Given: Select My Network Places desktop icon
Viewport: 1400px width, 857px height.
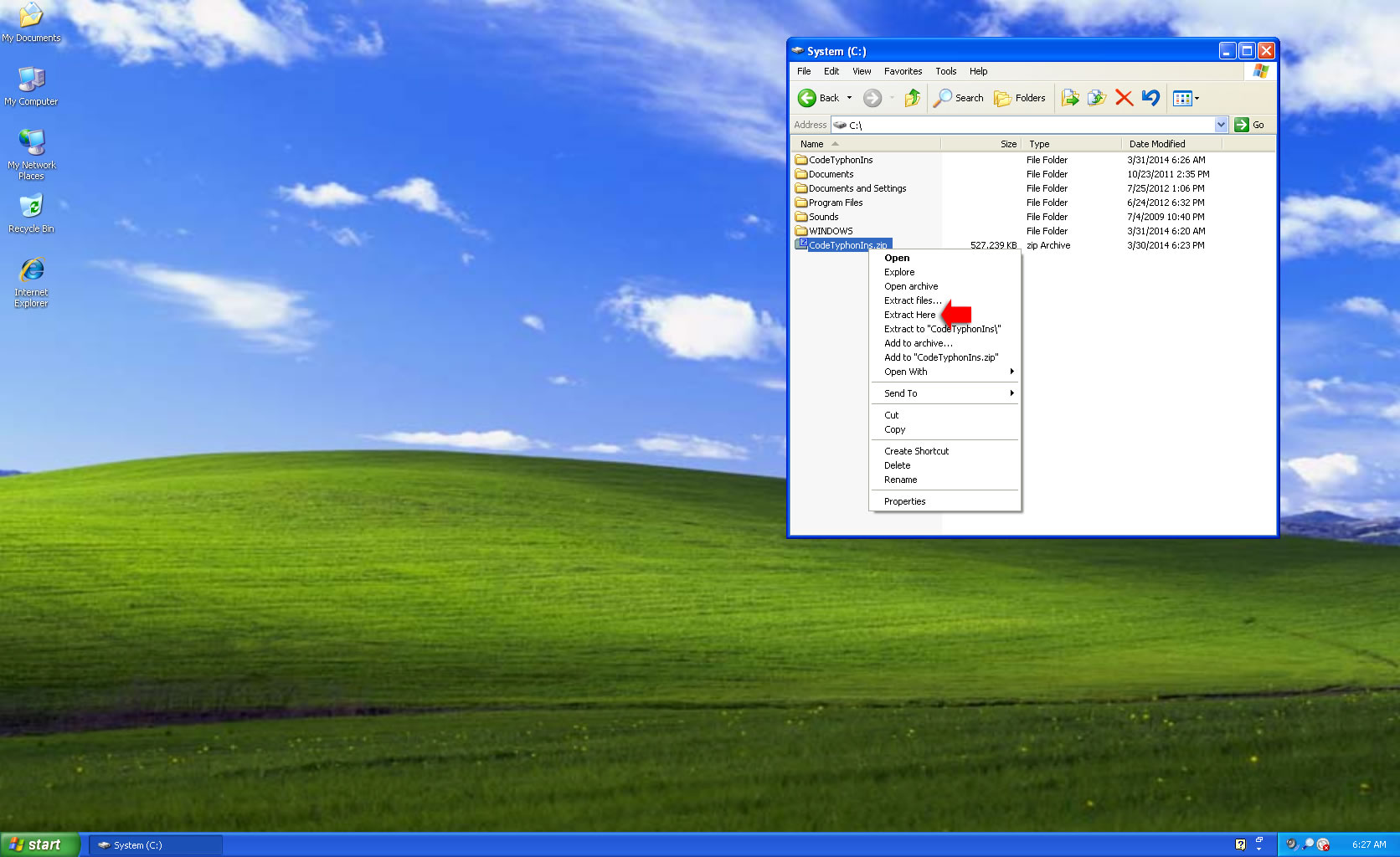Looking at the screenshot, I should click(31, 155).
